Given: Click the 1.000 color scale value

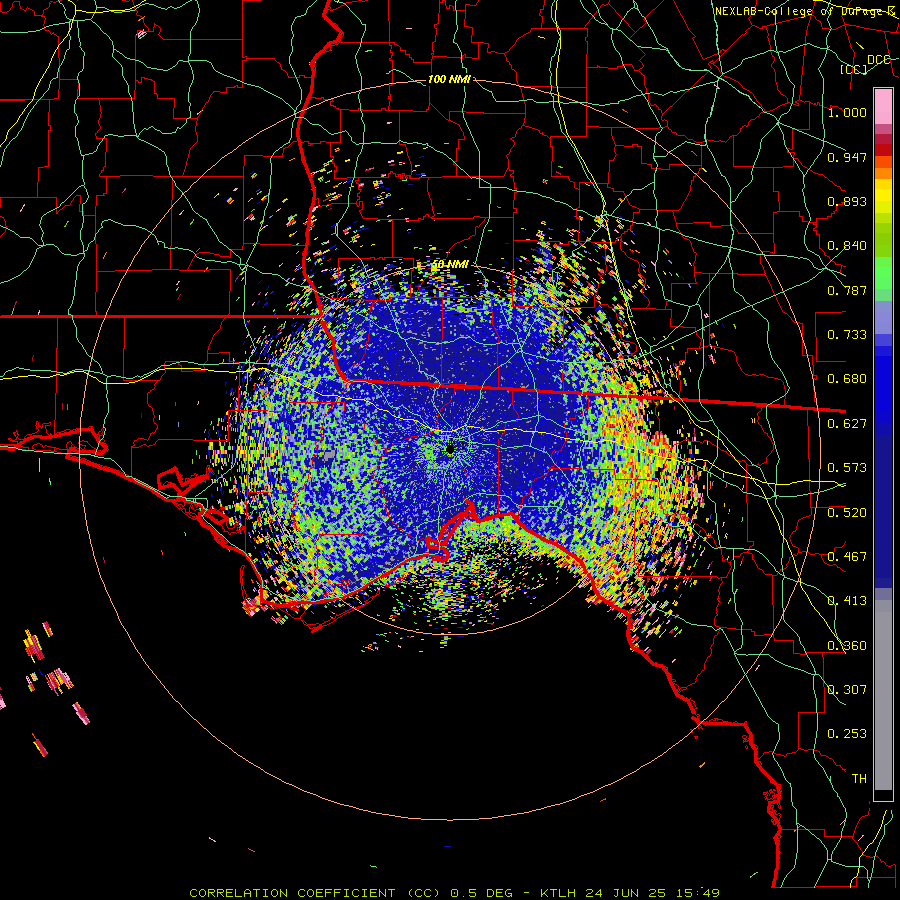Looking at the screenshot, I should (847, 112).
